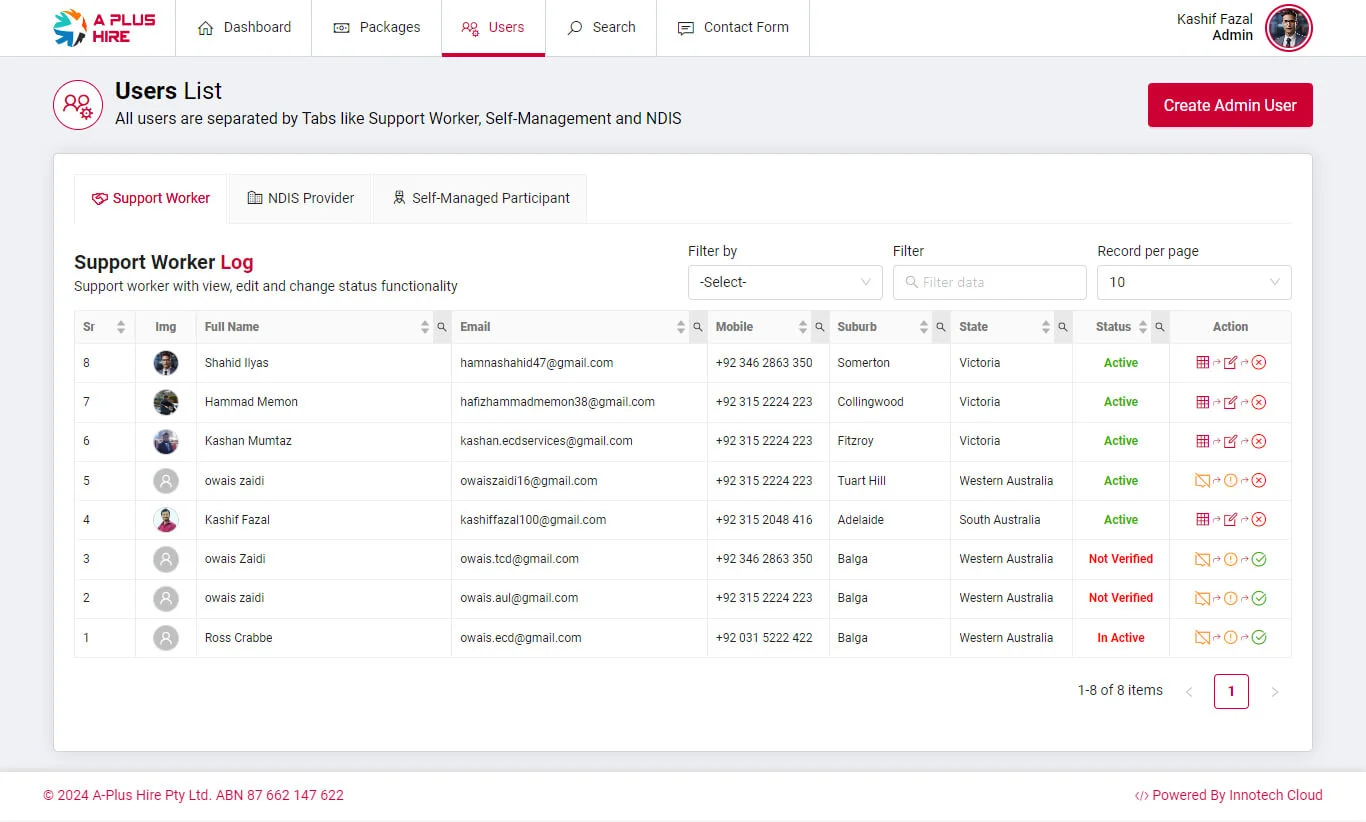
Task: Click the edit icon for Shahid Ilyas
Action: click(1231, 363)
